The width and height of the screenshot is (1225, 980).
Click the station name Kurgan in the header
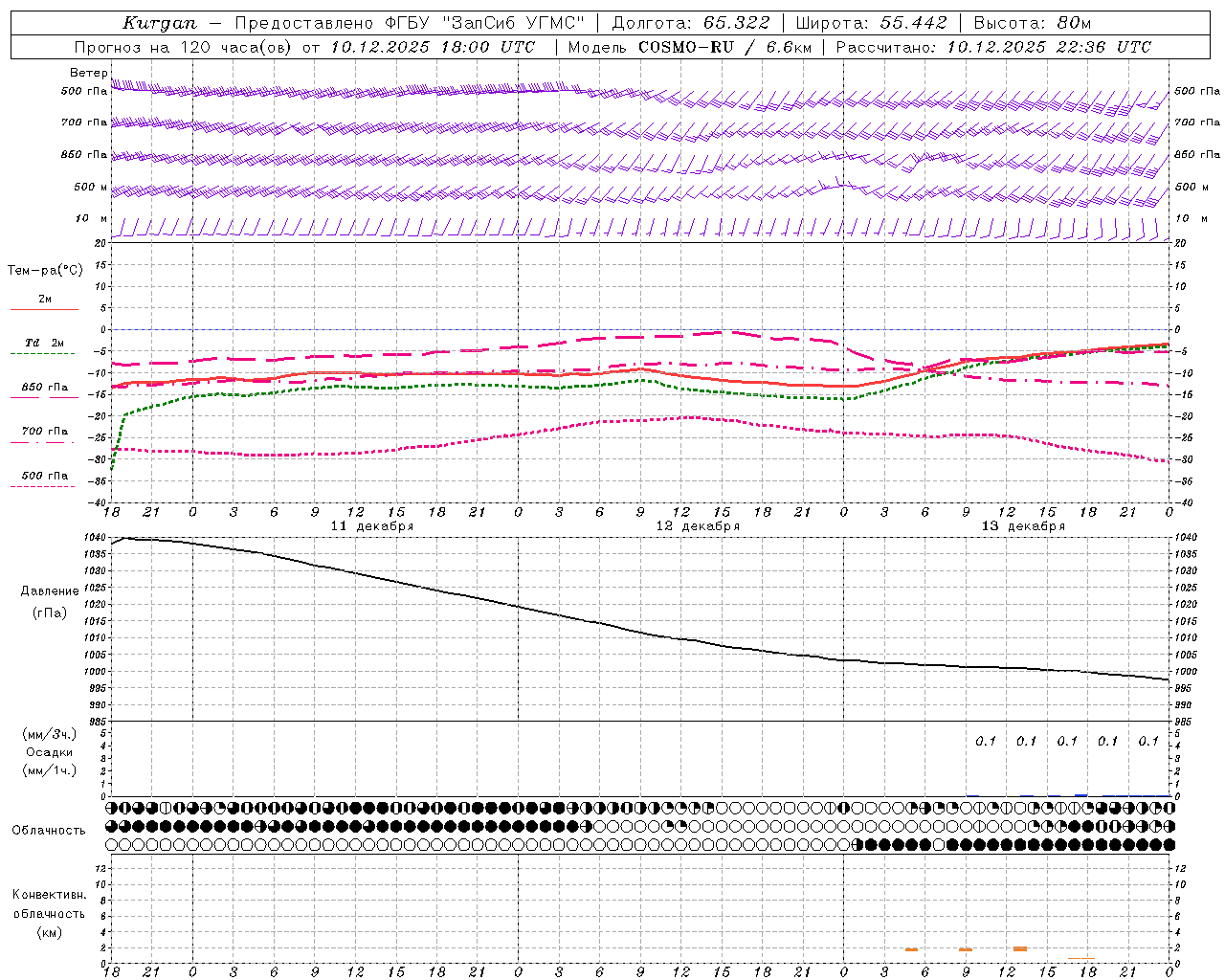click(159, 23)
